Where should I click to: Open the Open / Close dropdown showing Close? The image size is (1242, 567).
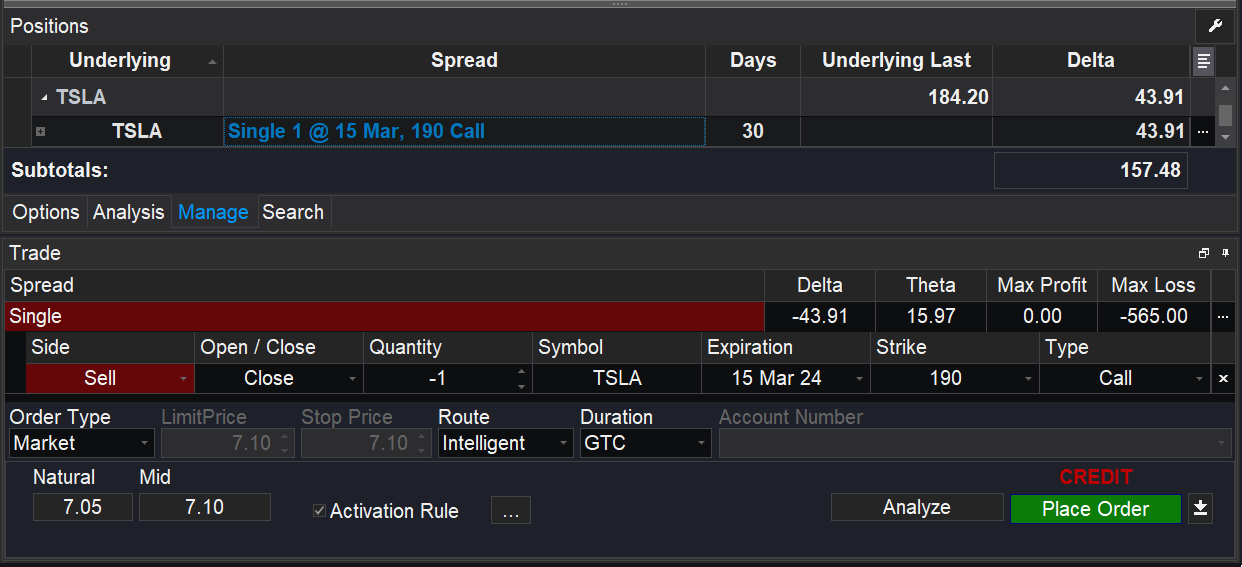[x=279, y=379]
